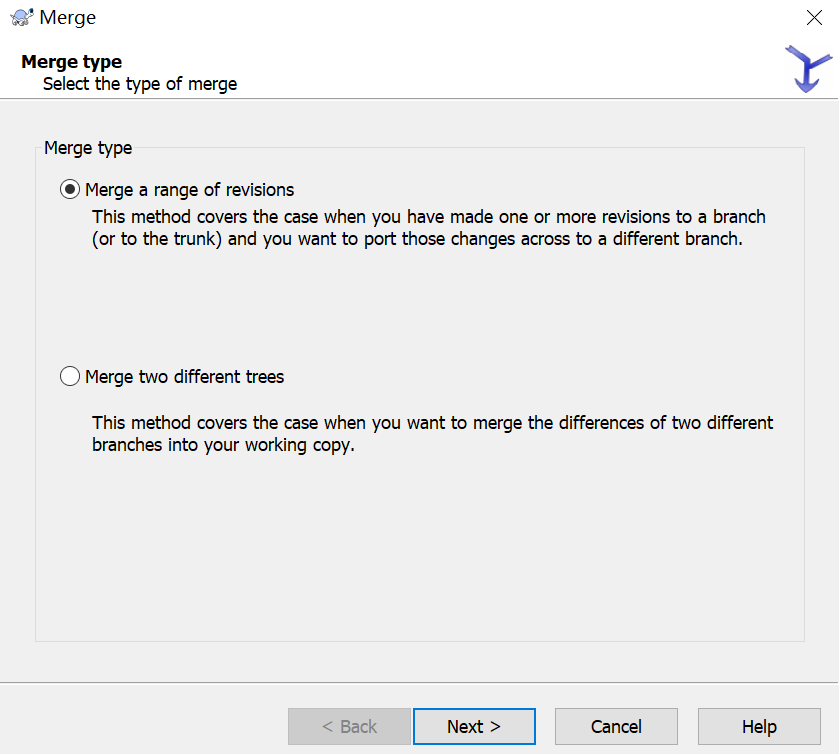
Task: Click the description about merging differences of two branches
Action: (x=432, y=434)
